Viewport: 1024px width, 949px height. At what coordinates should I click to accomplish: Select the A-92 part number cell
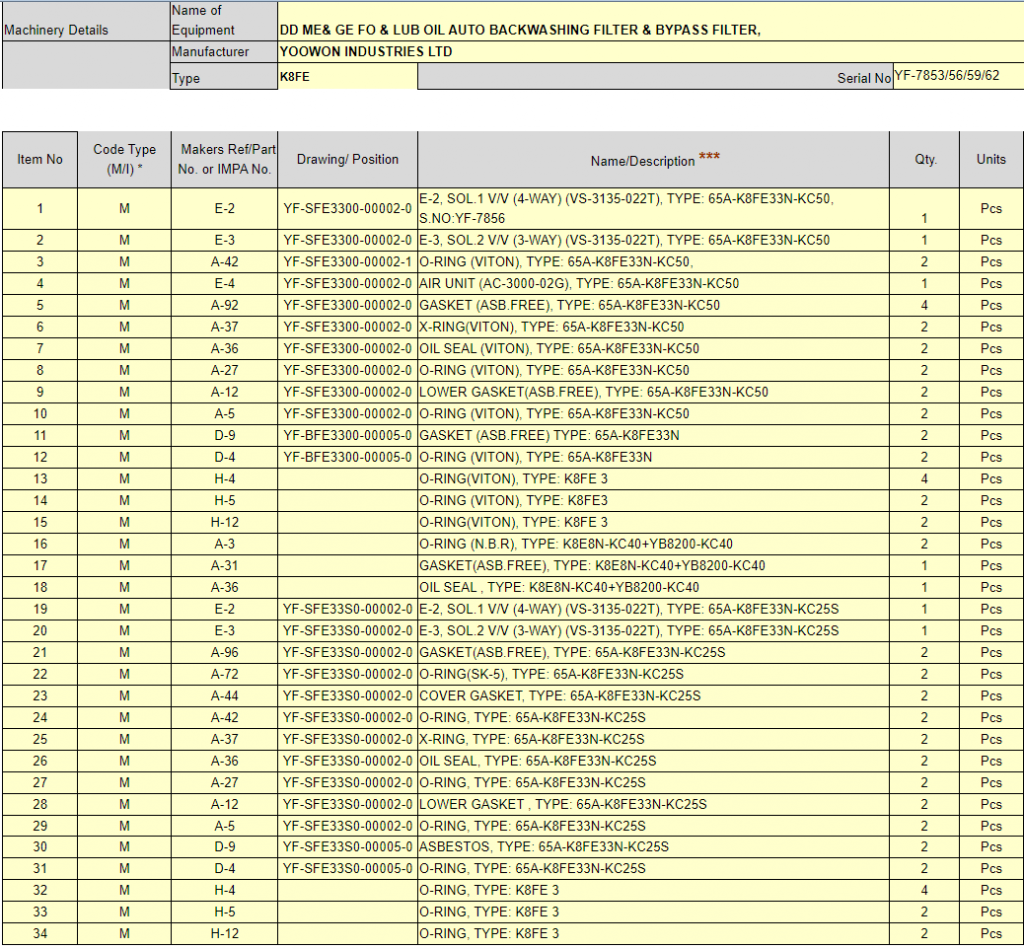pos(225,306)
